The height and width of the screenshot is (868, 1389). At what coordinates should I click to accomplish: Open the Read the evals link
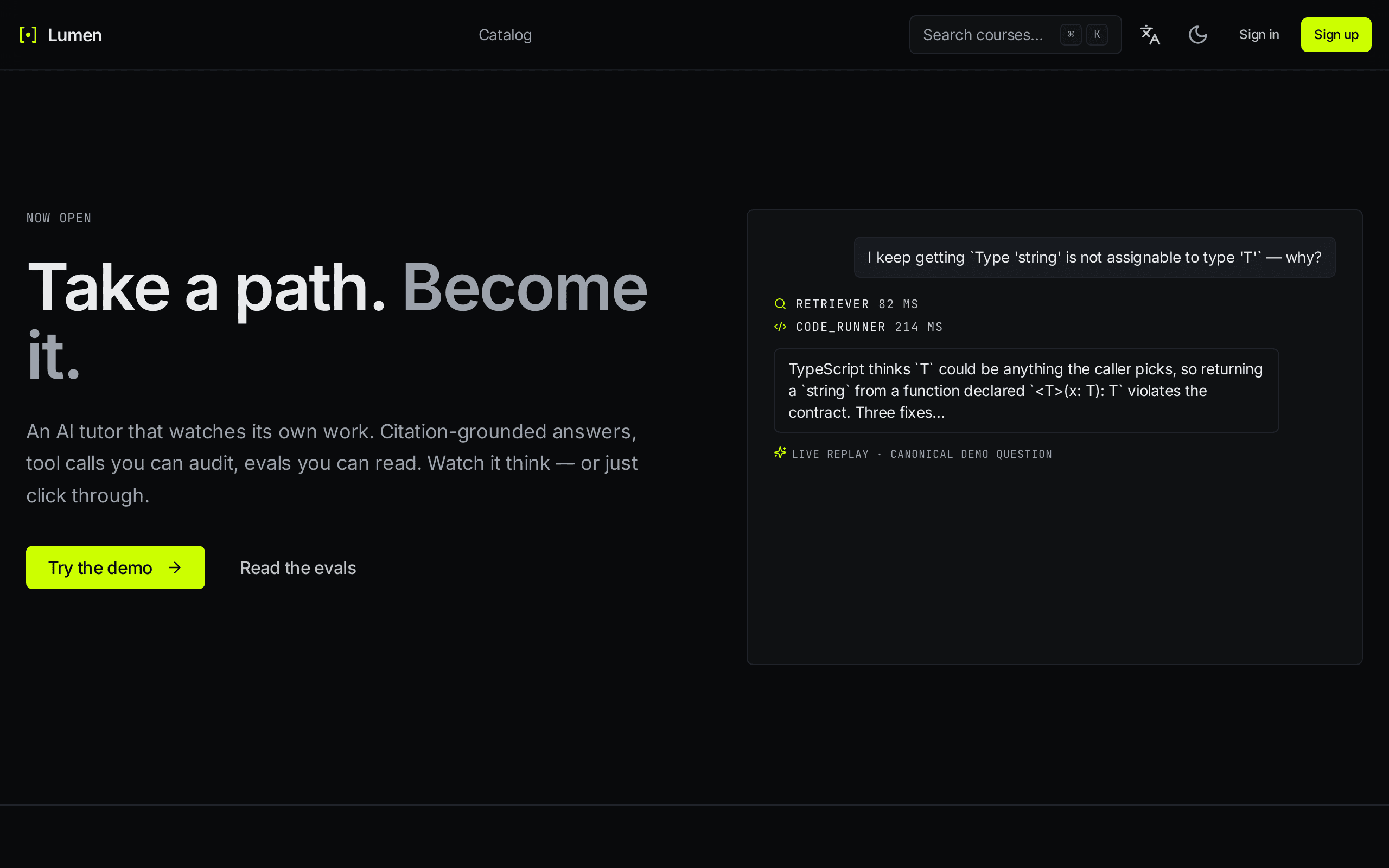pyautogui.click(x=298, y=568)
